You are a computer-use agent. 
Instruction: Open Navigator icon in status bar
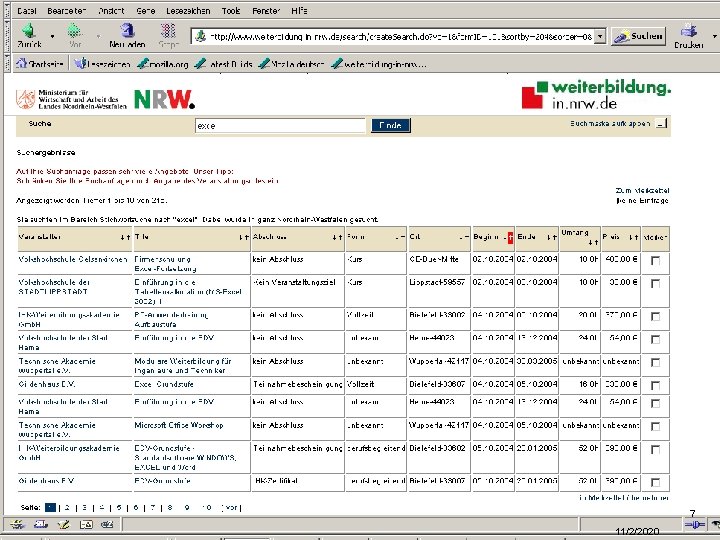(17, 524)
